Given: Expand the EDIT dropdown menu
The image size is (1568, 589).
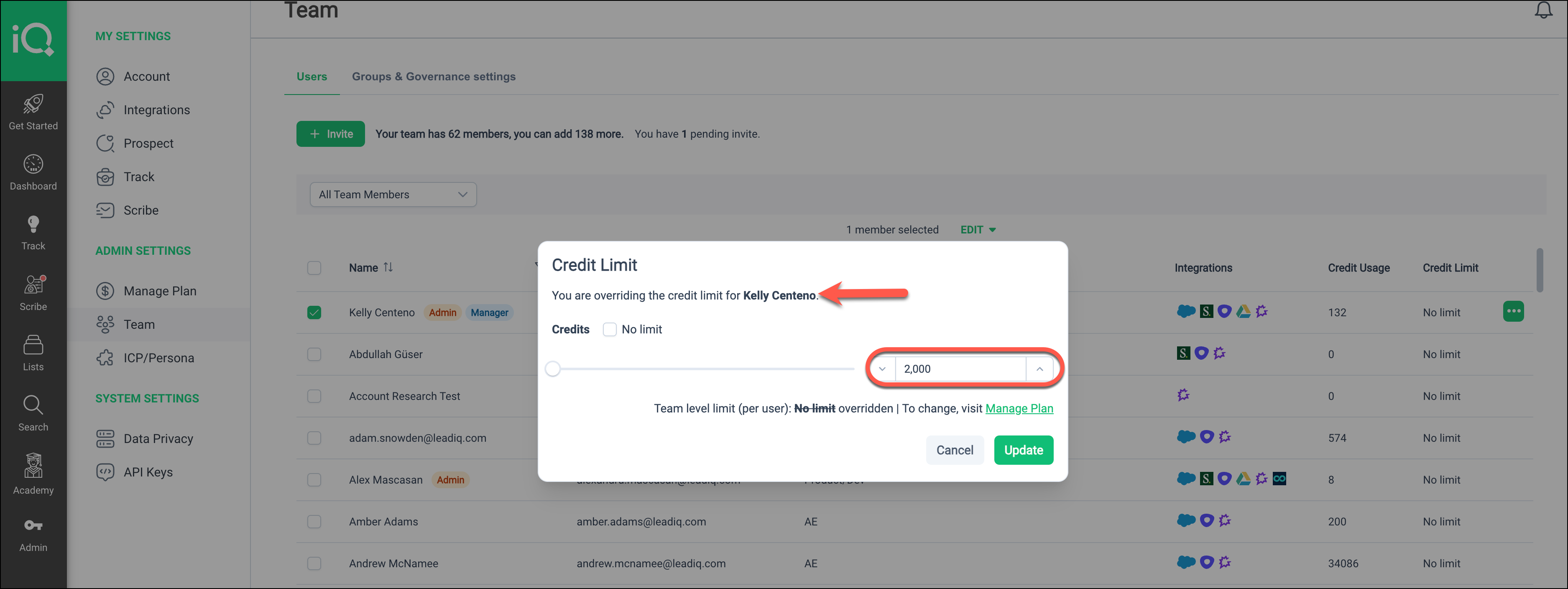Looking at the screenshot, I should click(978, 230).
